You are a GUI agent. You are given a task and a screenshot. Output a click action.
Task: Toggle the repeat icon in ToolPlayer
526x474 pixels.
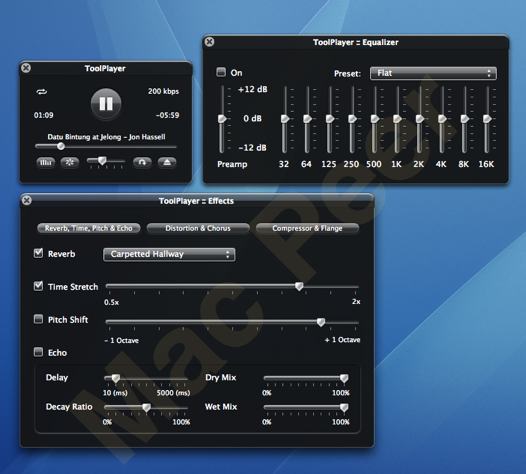click(x=42, y=92)
